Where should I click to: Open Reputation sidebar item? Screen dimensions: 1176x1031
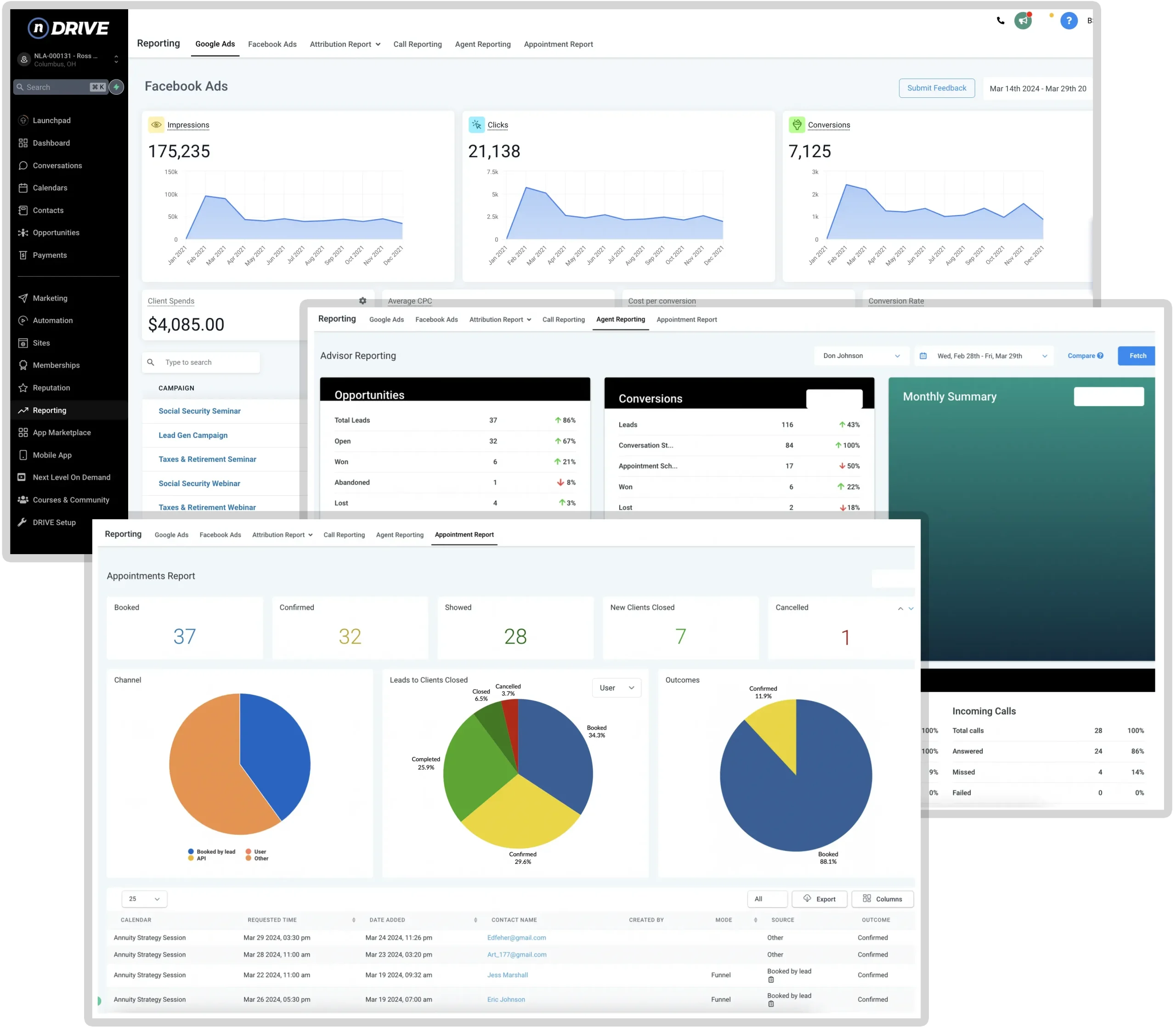tap(51, 388)
